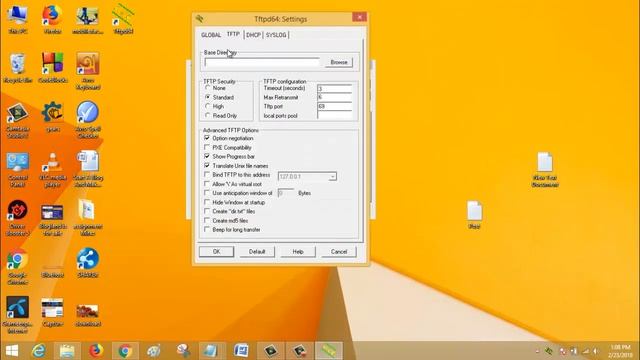Click the Max Retransmit field
The width and height of the screenshot is (640, 360).
[x=334, y=98]
